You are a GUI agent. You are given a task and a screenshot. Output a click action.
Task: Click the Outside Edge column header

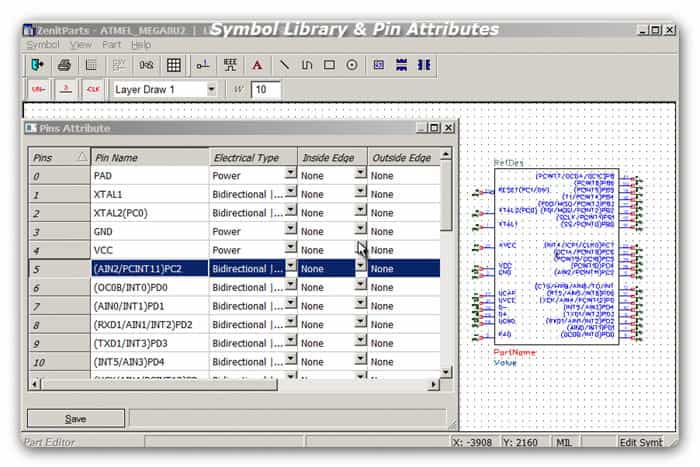pos(404,157)
